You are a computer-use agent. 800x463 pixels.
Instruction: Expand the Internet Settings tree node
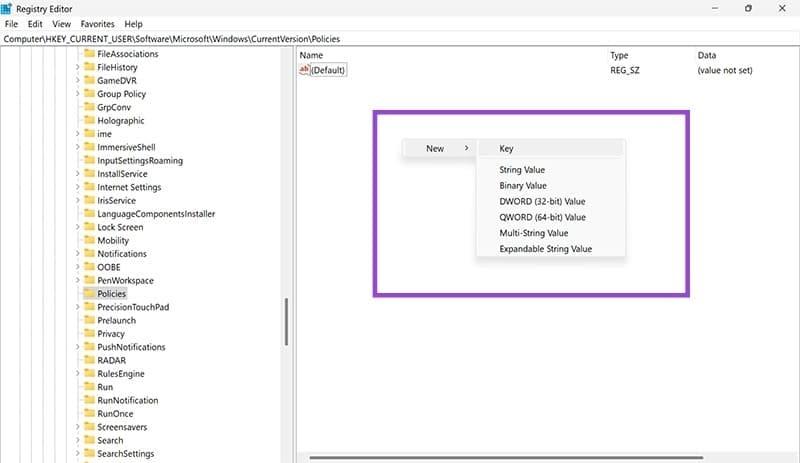click(x=78, y=187)
